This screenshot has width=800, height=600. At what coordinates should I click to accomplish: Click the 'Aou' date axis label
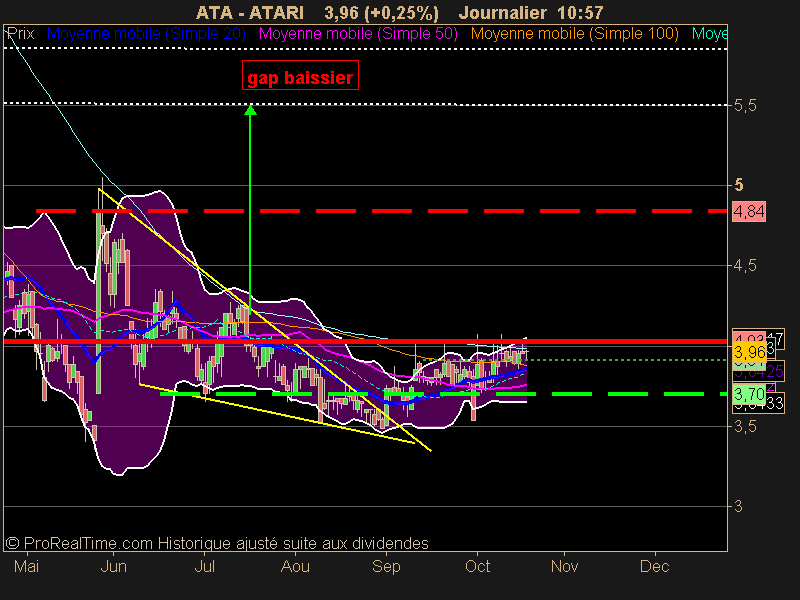pos(295,566)
